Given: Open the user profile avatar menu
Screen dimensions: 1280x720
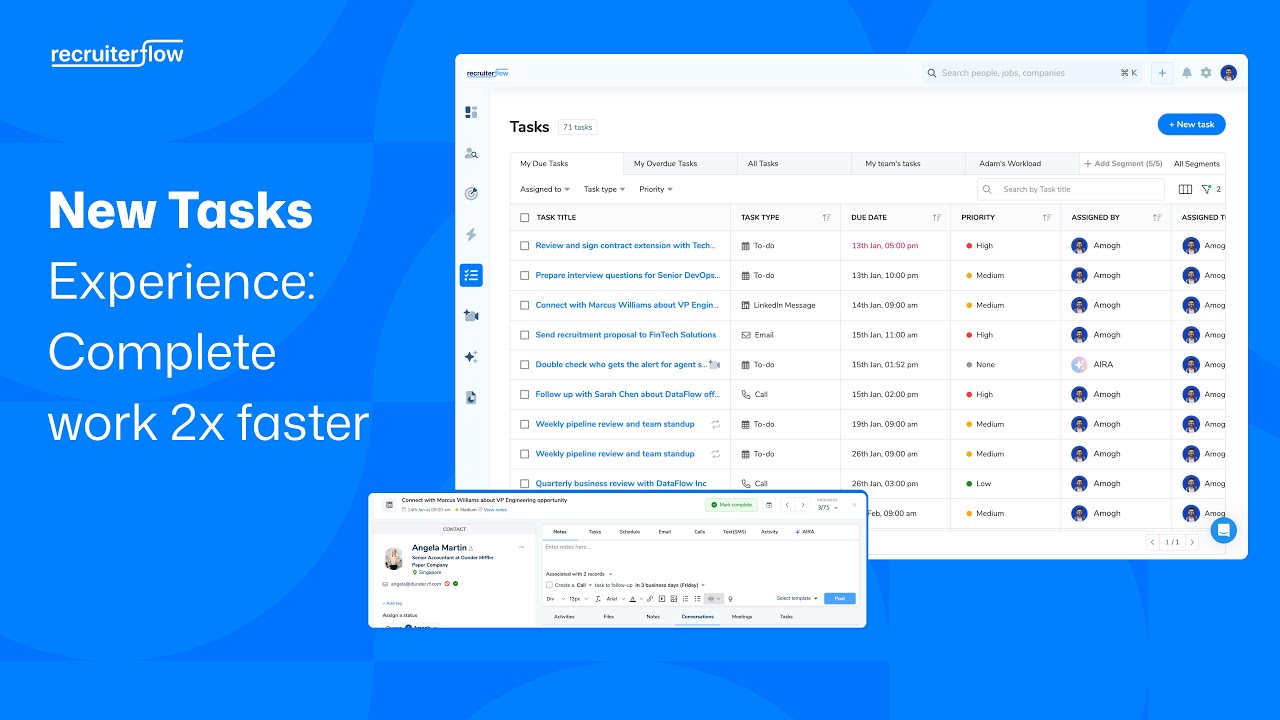Looking at the screenshot, I should click(1229, 73).
